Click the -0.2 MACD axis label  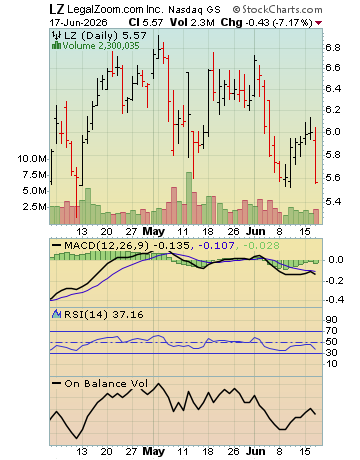333,280
